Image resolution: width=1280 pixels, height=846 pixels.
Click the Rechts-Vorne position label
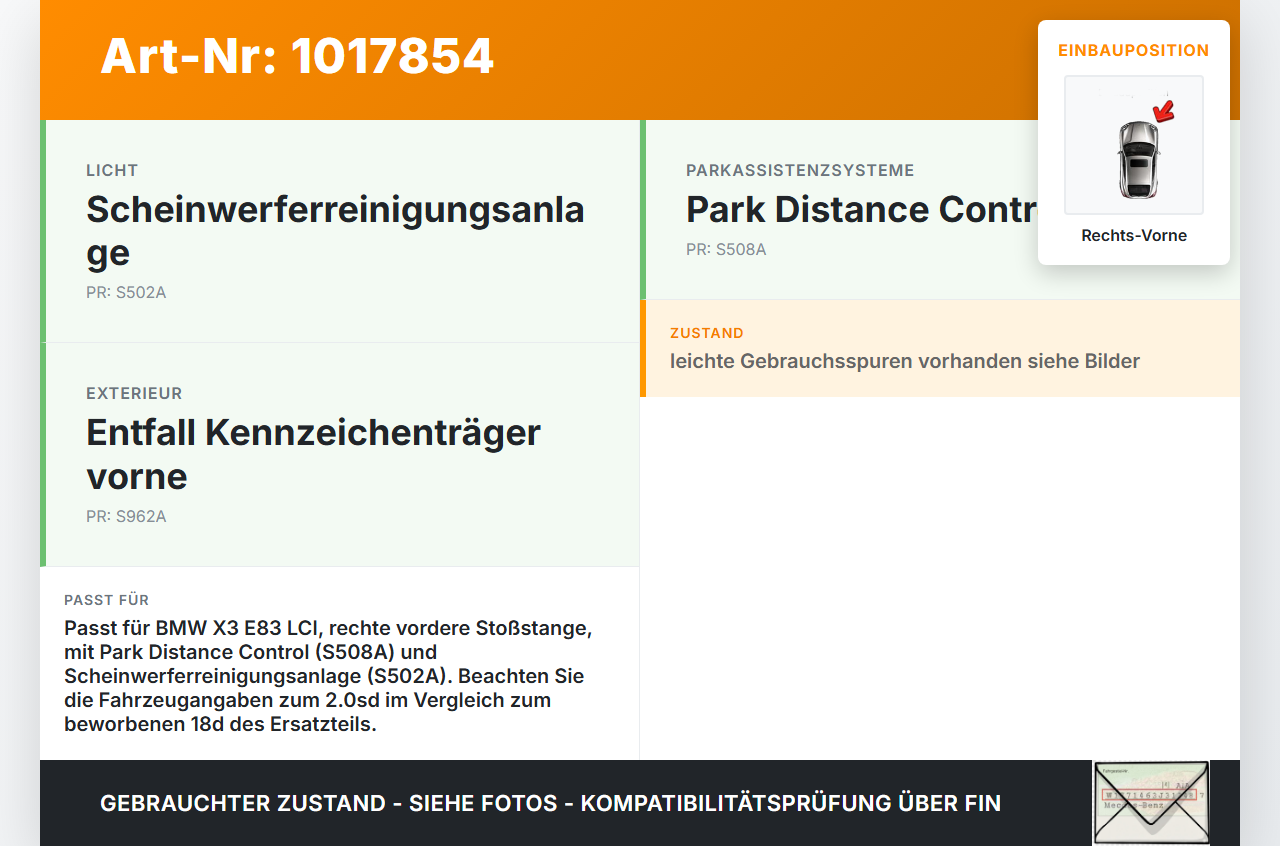(1134, 236)
